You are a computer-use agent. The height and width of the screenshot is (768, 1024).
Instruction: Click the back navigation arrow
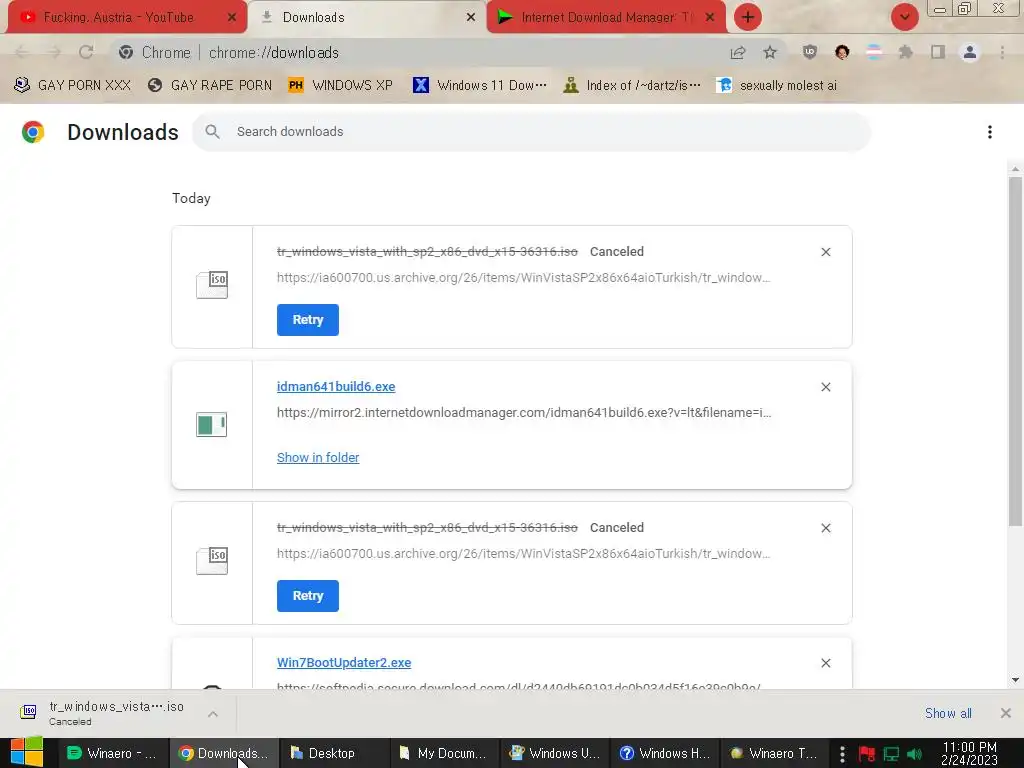22,52
